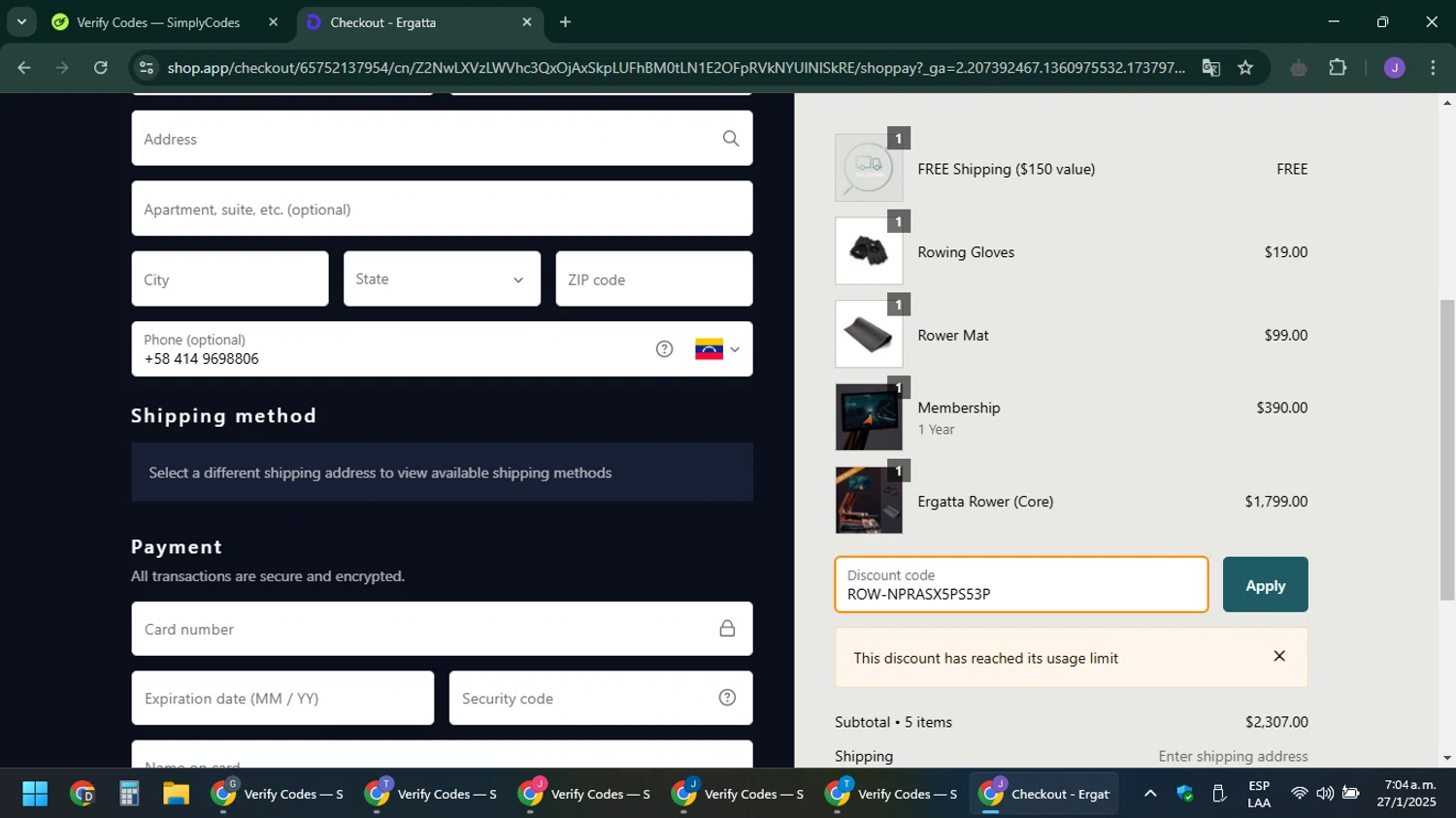The image size is (1456, 818).
Task: Open the Chrome profile avatar
Action: coord(1395,68)
